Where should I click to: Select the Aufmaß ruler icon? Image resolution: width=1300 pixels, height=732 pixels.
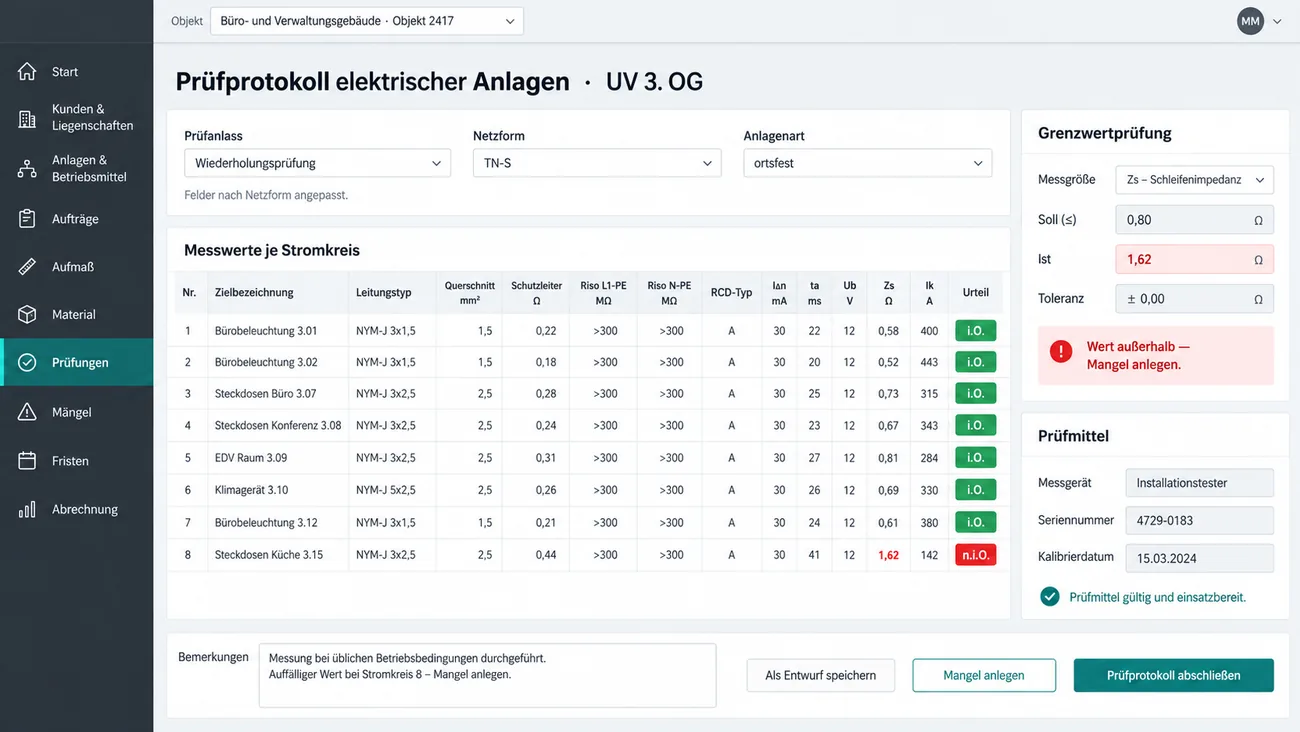27,266
